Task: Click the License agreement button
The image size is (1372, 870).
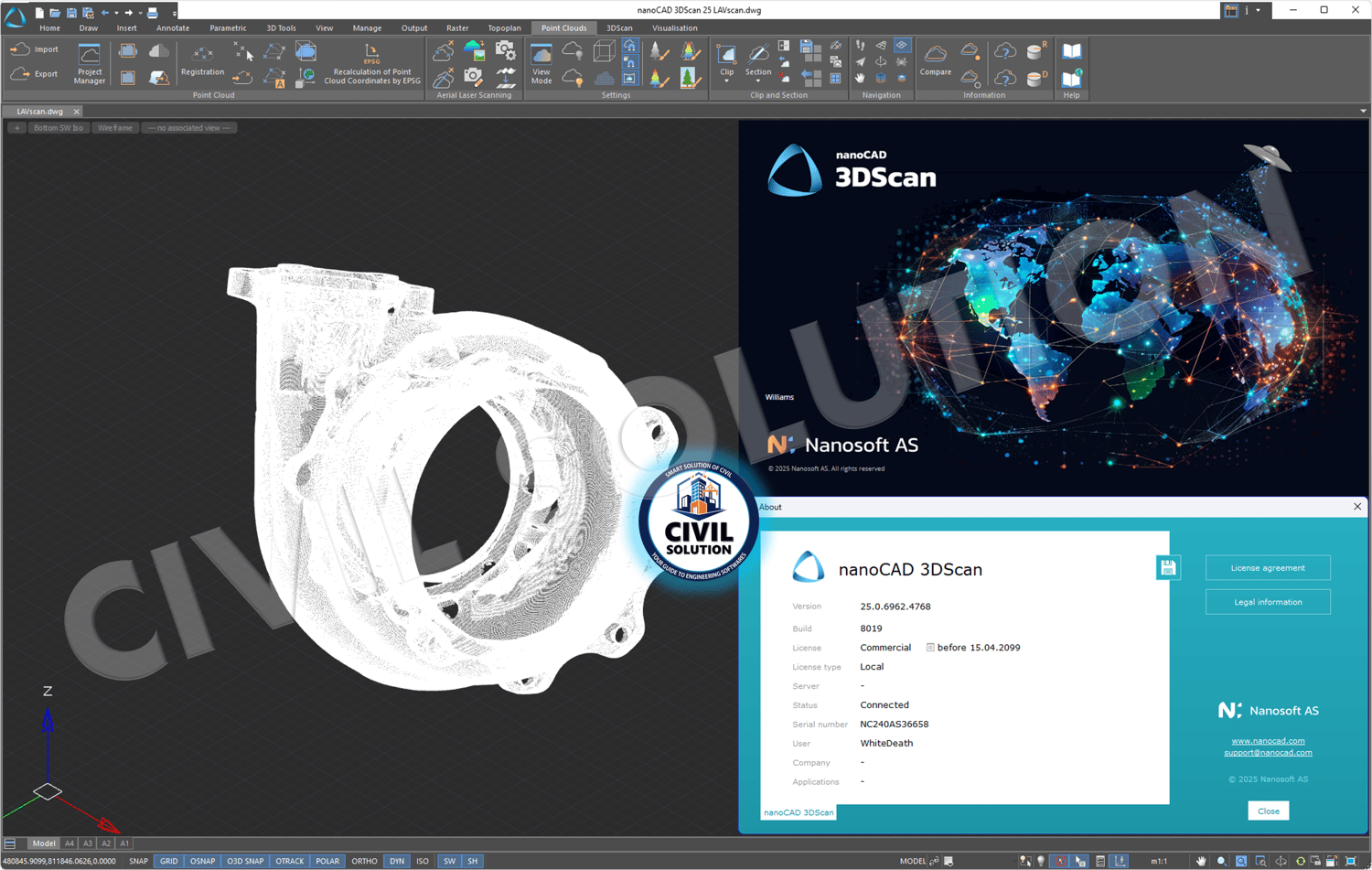Action: tap(1268, 568)
